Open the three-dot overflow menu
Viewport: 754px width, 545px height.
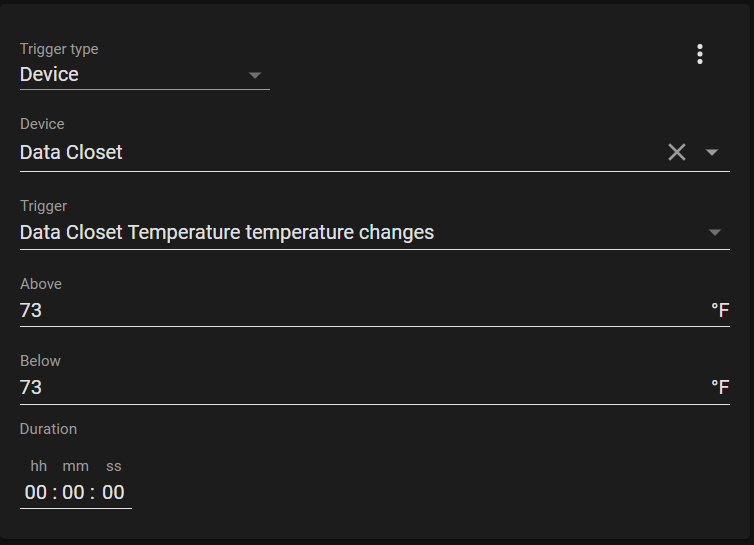coord(700,54)
